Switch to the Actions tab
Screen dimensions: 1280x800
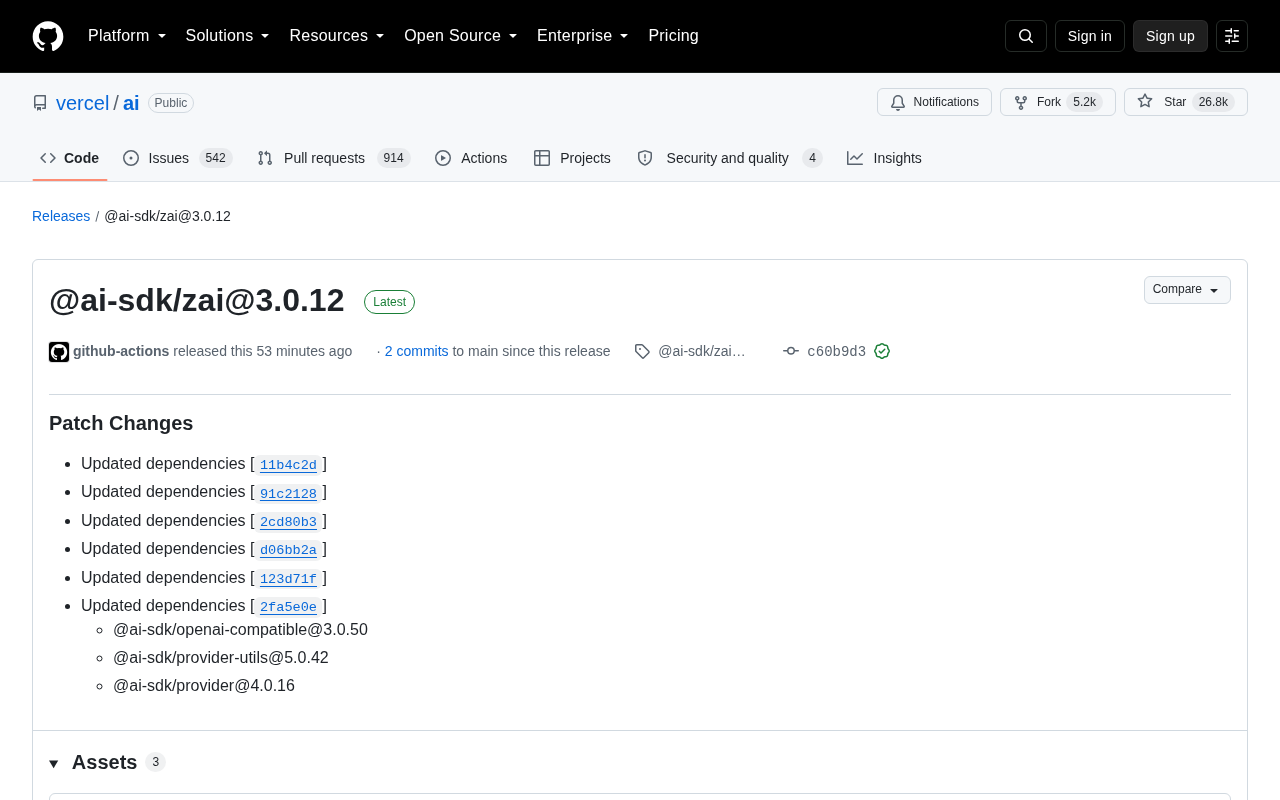coord(471,158)
